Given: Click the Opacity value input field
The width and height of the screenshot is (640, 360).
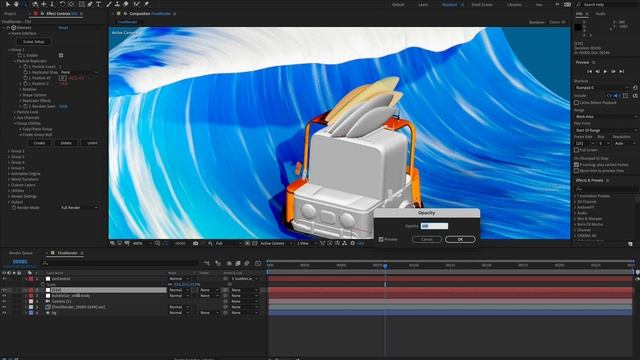Looking at the screenshot, I should coord(434,226).
